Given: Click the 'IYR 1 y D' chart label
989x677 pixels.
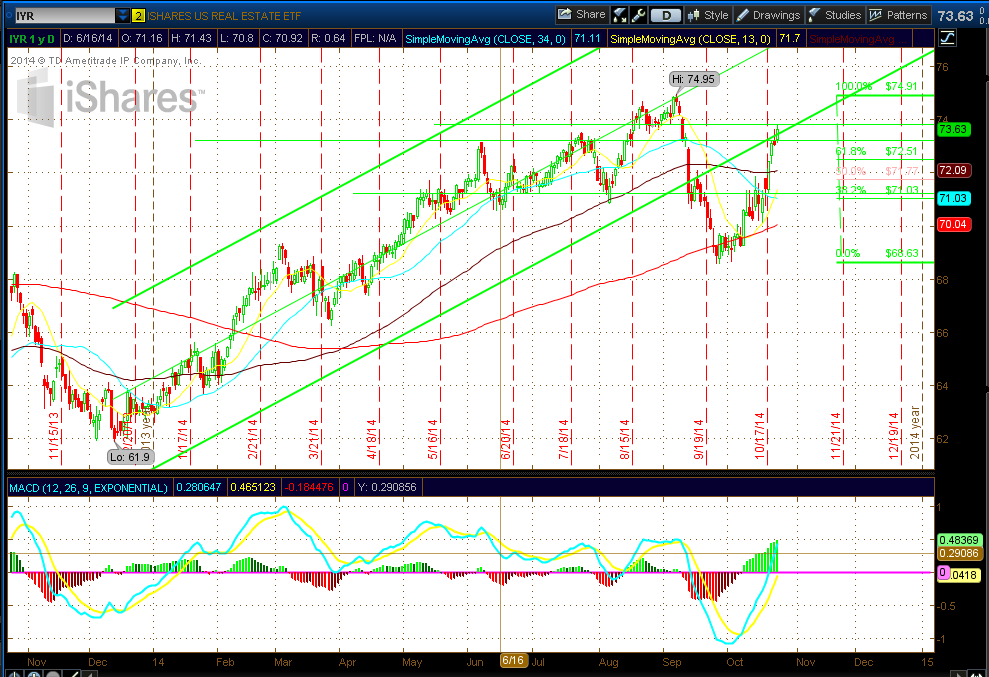Looking at the screenshot, I should pos(32,39).
